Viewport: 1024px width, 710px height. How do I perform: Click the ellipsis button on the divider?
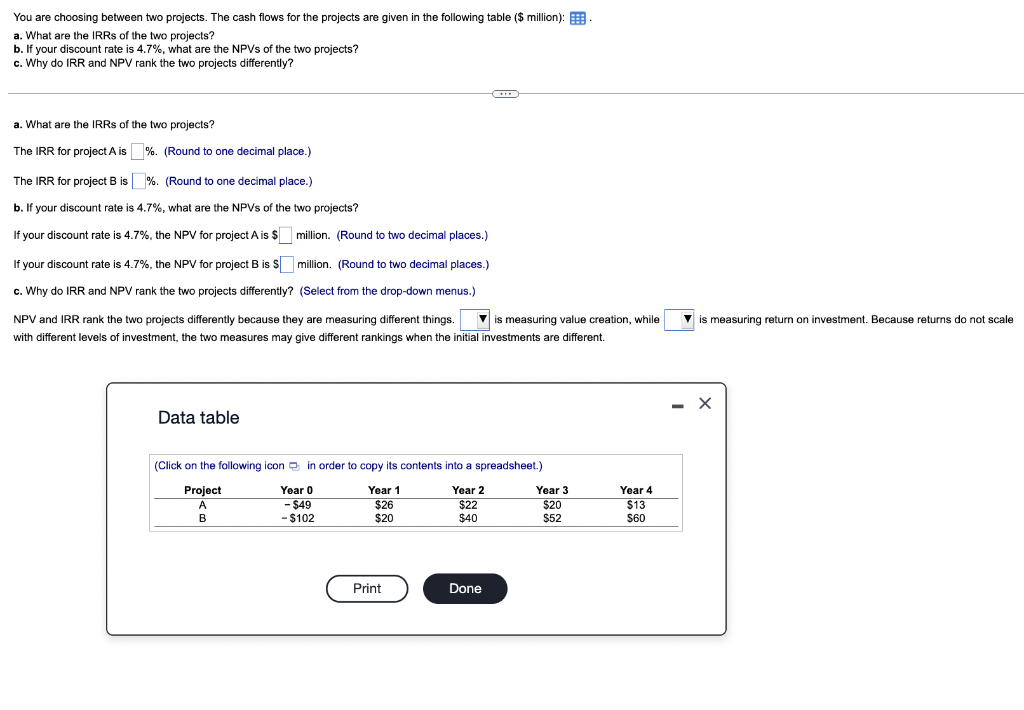click(x=505, y=93)
